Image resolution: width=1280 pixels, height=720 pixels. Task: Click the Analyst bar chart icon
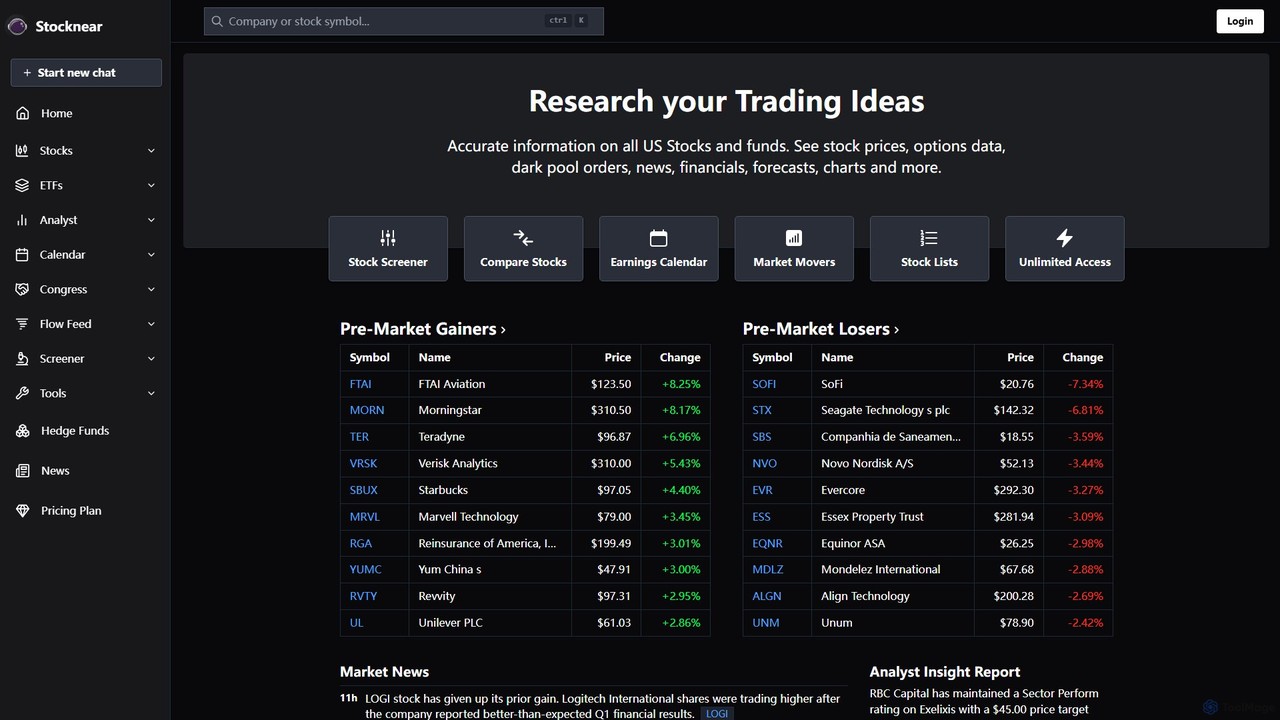[22, 220]
